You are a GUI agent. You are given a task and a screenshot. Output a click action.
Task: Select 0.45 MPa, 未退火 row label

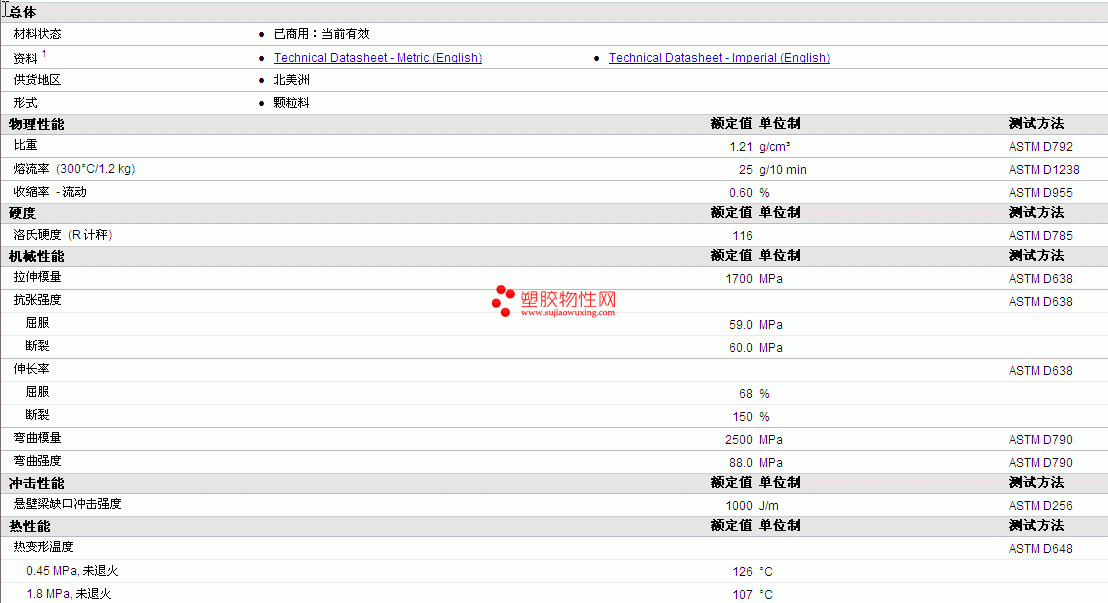72,571
